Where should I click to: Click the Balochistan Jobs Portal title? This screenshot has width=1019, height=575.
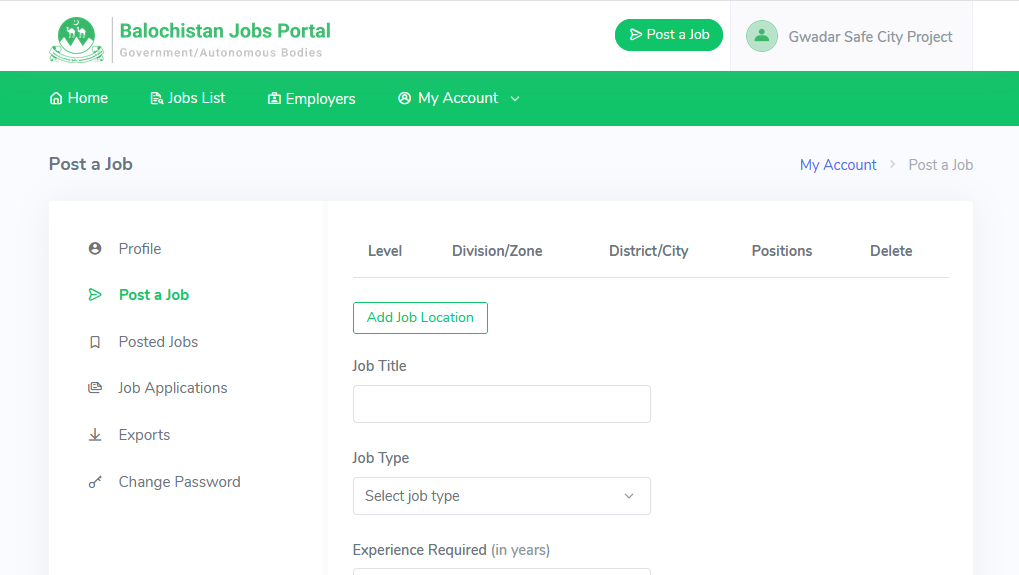[x=225, y=31]
